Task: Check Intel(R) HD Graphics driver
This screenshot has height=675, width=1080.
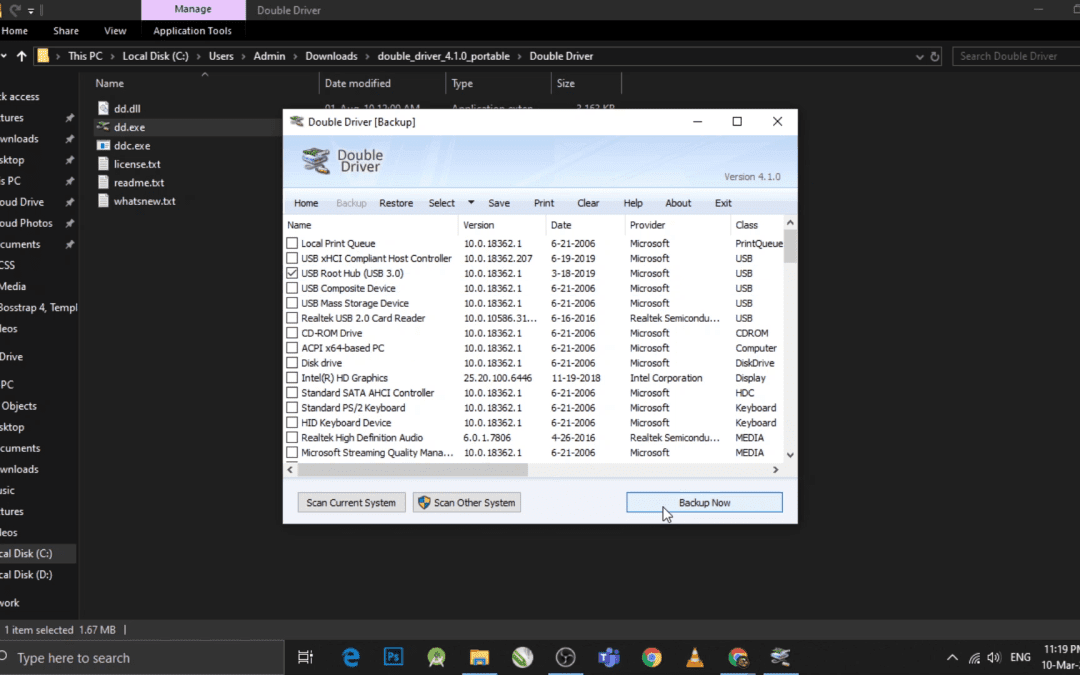Action: click(292, 378)
